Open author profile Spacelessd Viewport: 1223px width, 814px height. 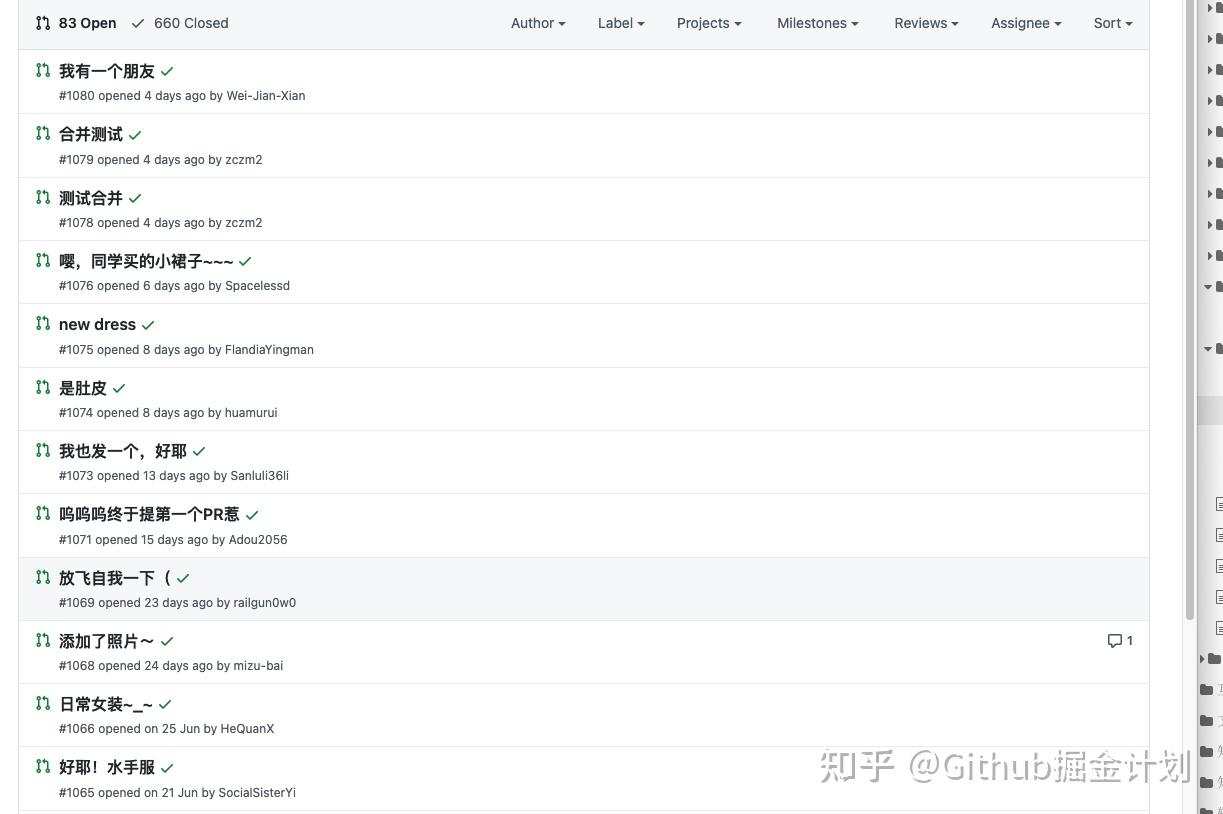click(257, 286)
